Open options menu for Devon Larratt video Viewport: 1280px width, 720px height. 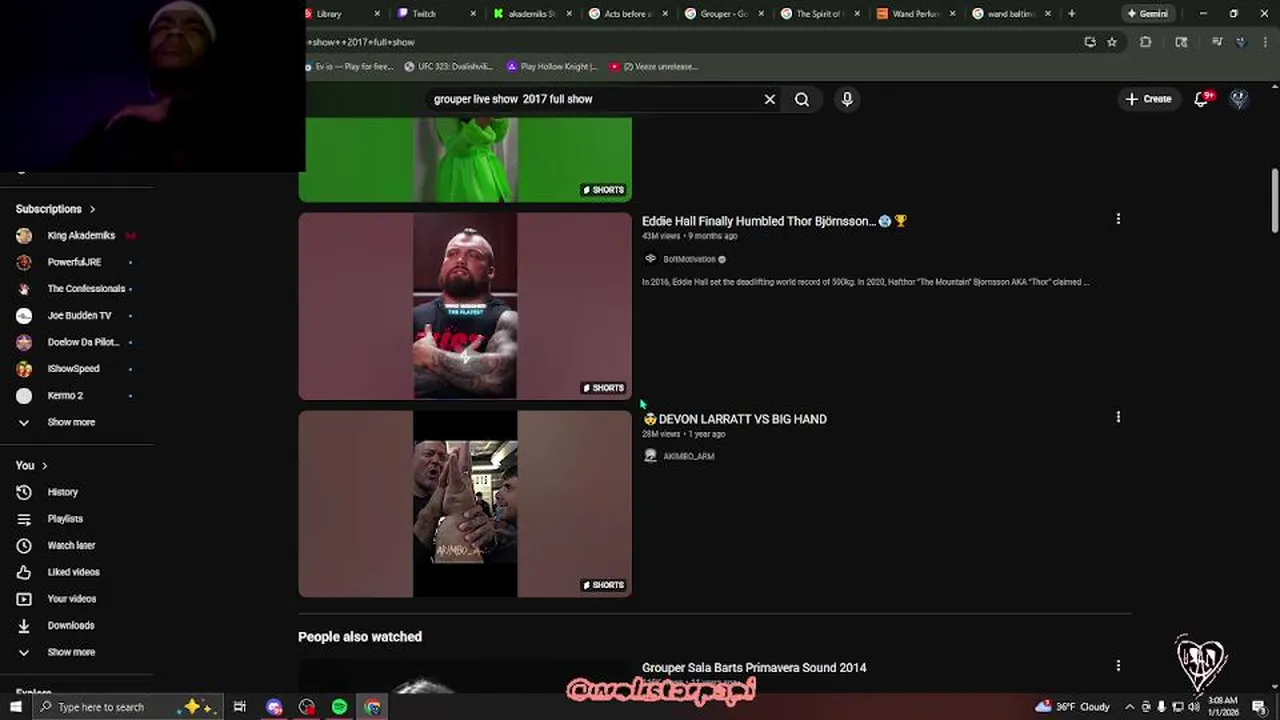1118,417
